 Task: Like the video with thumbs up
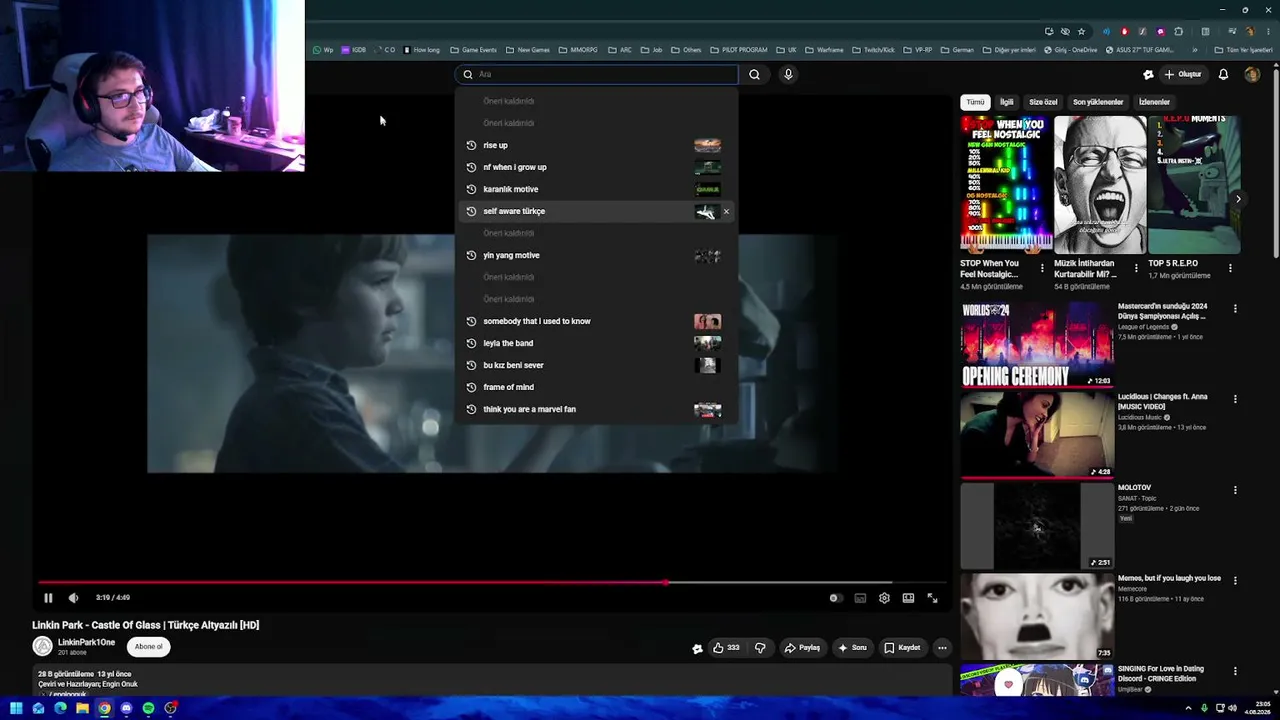click(726, 648)
